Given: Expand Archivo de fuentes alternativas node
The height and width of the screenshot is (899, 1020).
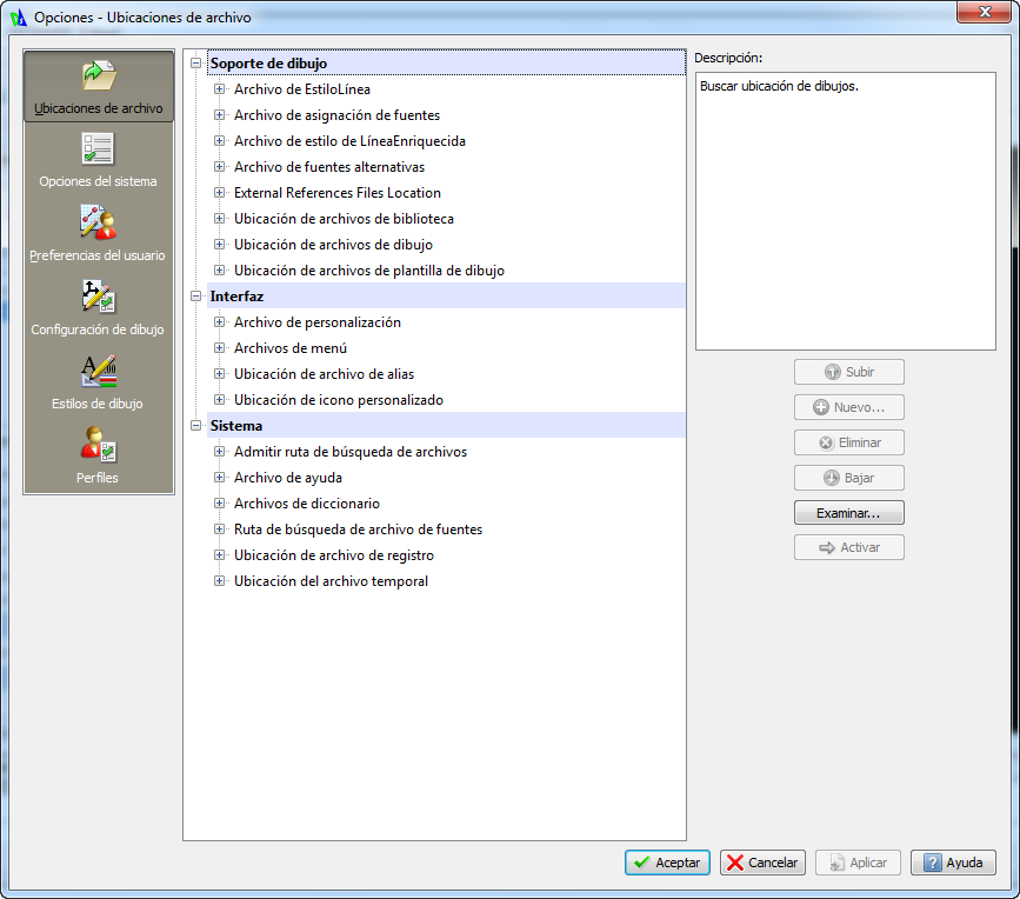Looking at the screenshot, I should [219, 167].
